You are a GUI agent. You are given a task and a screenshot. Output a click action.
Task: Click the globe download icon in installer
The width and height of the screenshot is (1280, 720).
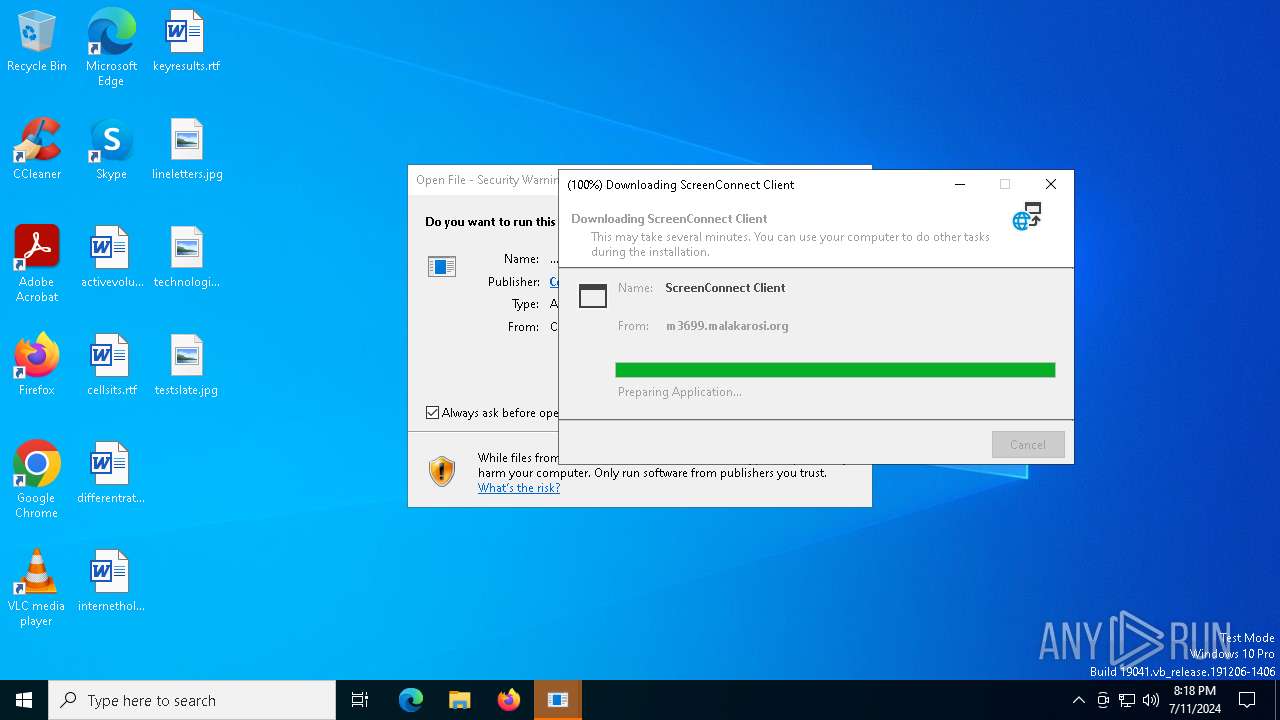click(1027, 216)
